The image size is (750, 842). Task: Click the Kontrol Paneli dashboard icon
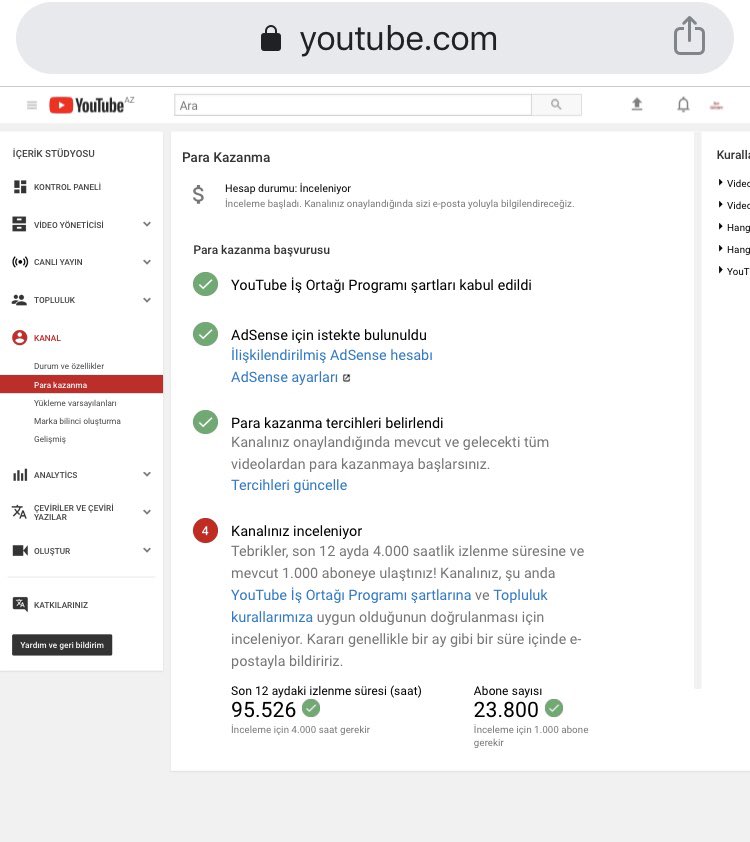[20, 187]
